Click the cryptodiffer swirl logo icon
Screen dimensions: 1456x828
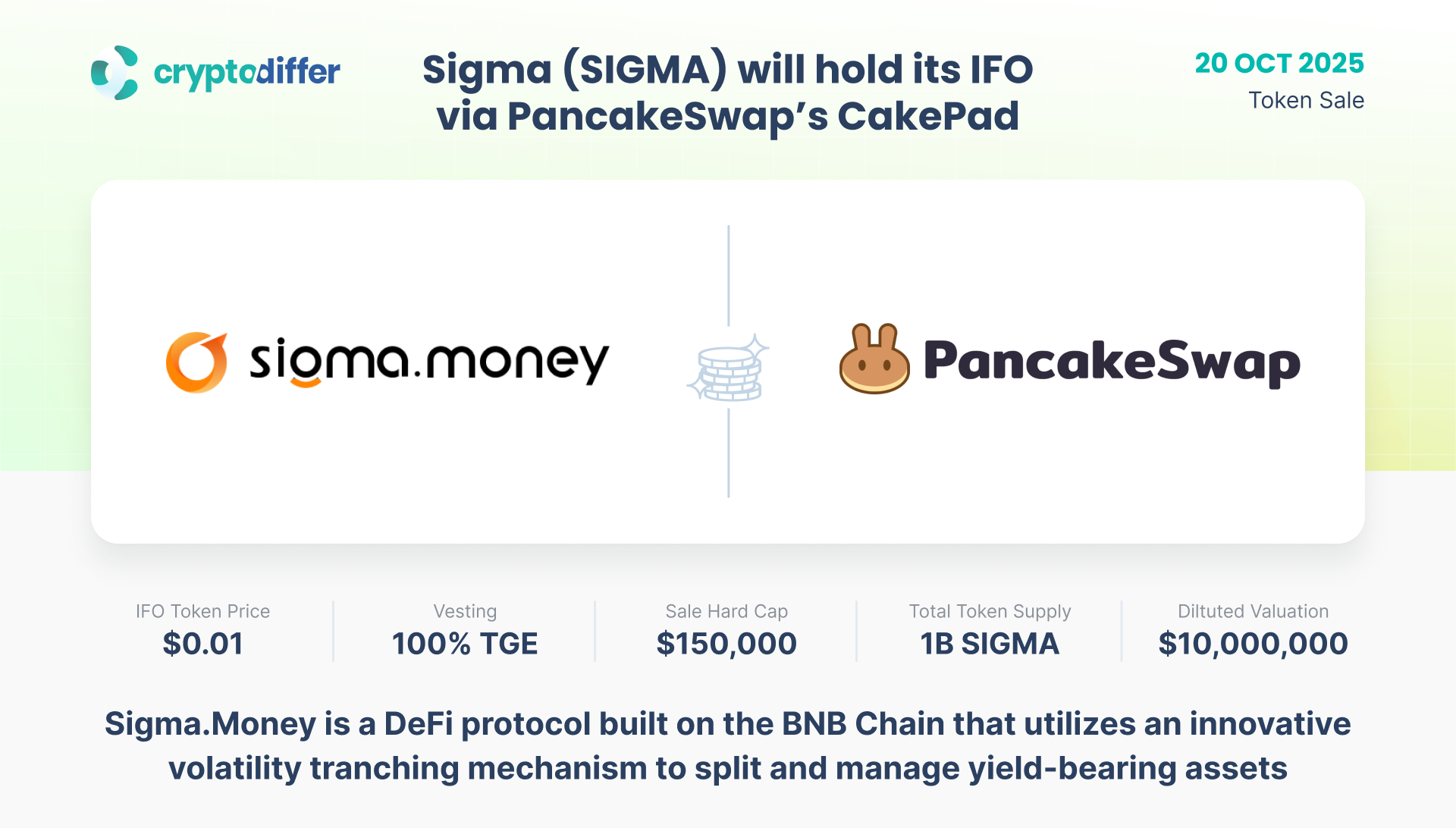pyautogui.click(x=115, y=73)
